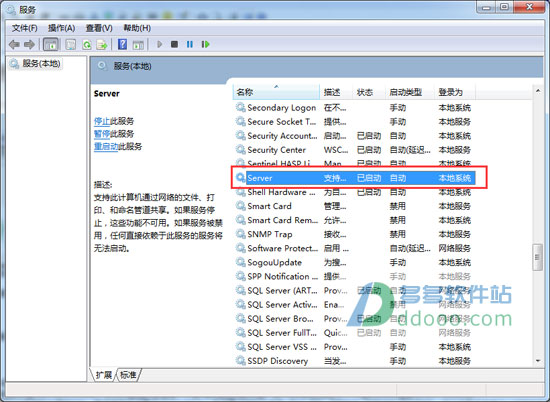Click the gear icon of Software Protection service
550x402 pixels.
[240, 248]
